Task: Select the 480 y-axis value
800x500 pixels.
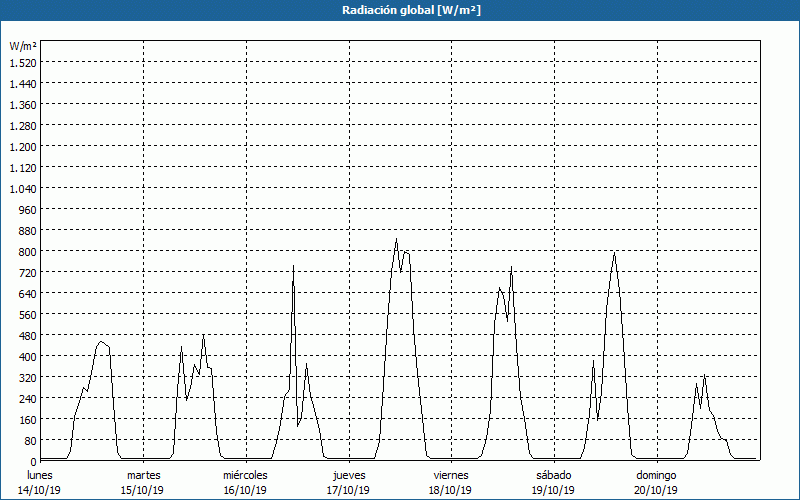Action: pos(29,335)
